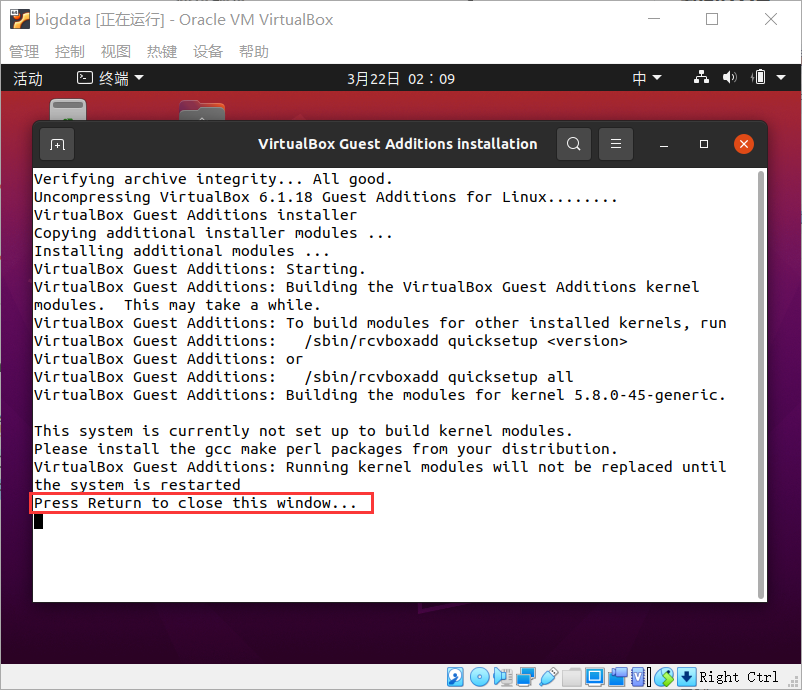Screen dimensions: 802x690
Task: Click the text '/sbin/rcvboxadd quicksetup all'
Action: click(439, 377)
